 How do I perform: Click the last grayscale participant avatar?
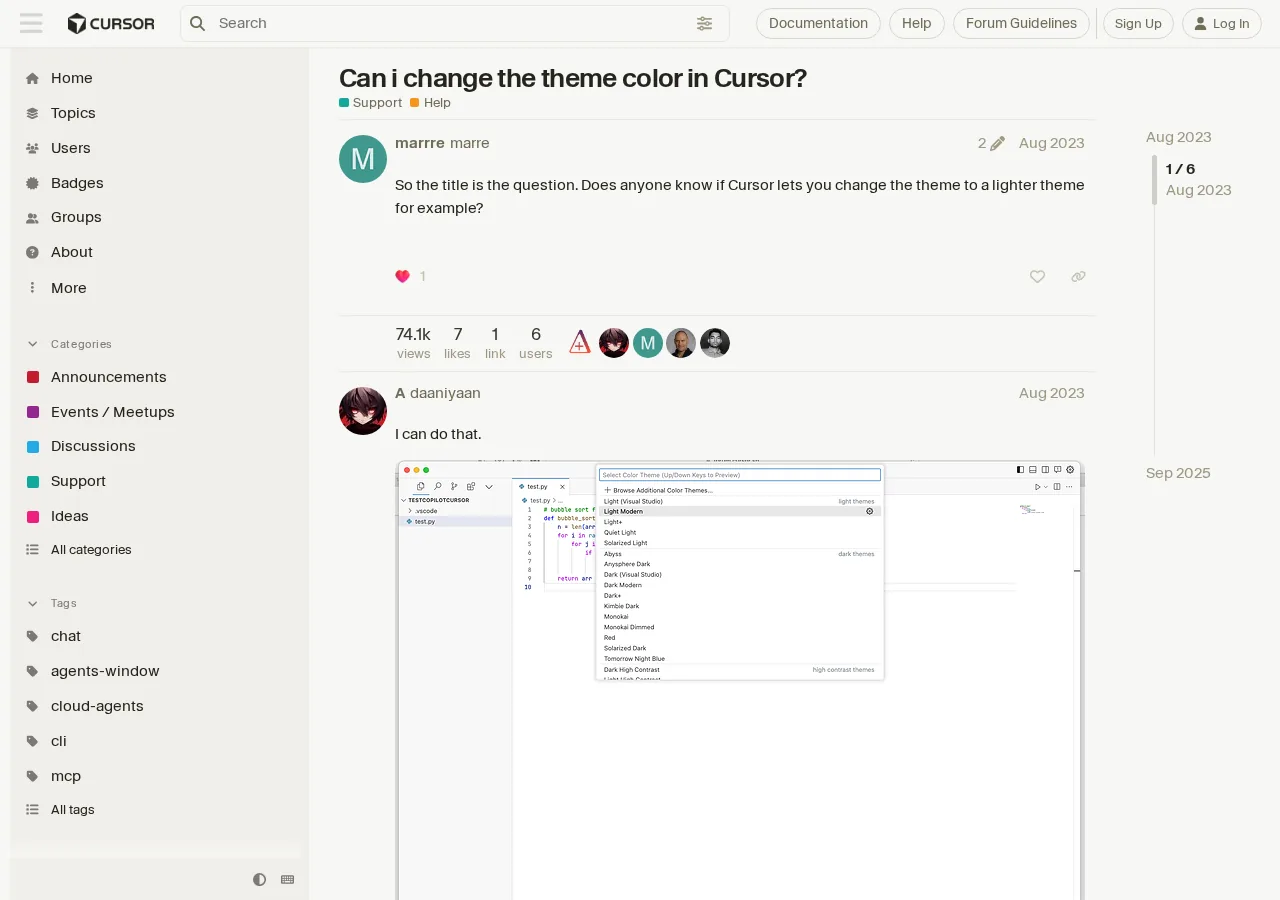715,343
